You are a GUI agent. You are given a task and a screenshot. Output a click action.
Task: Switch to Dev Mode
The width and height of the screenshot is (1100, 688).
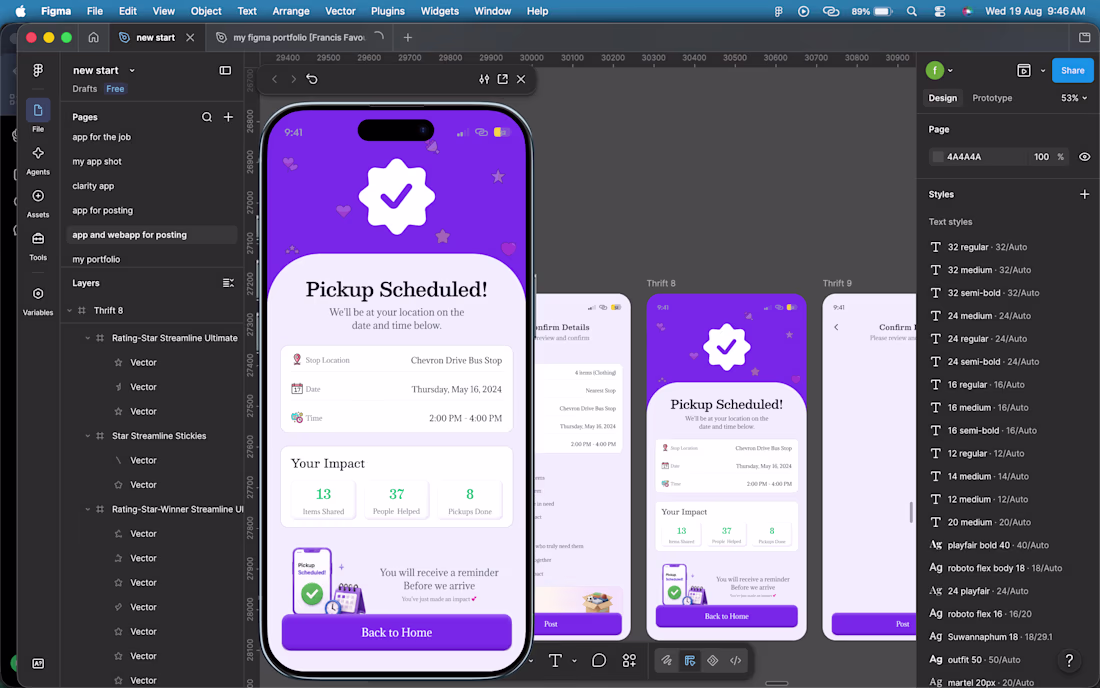click(735, 661)
